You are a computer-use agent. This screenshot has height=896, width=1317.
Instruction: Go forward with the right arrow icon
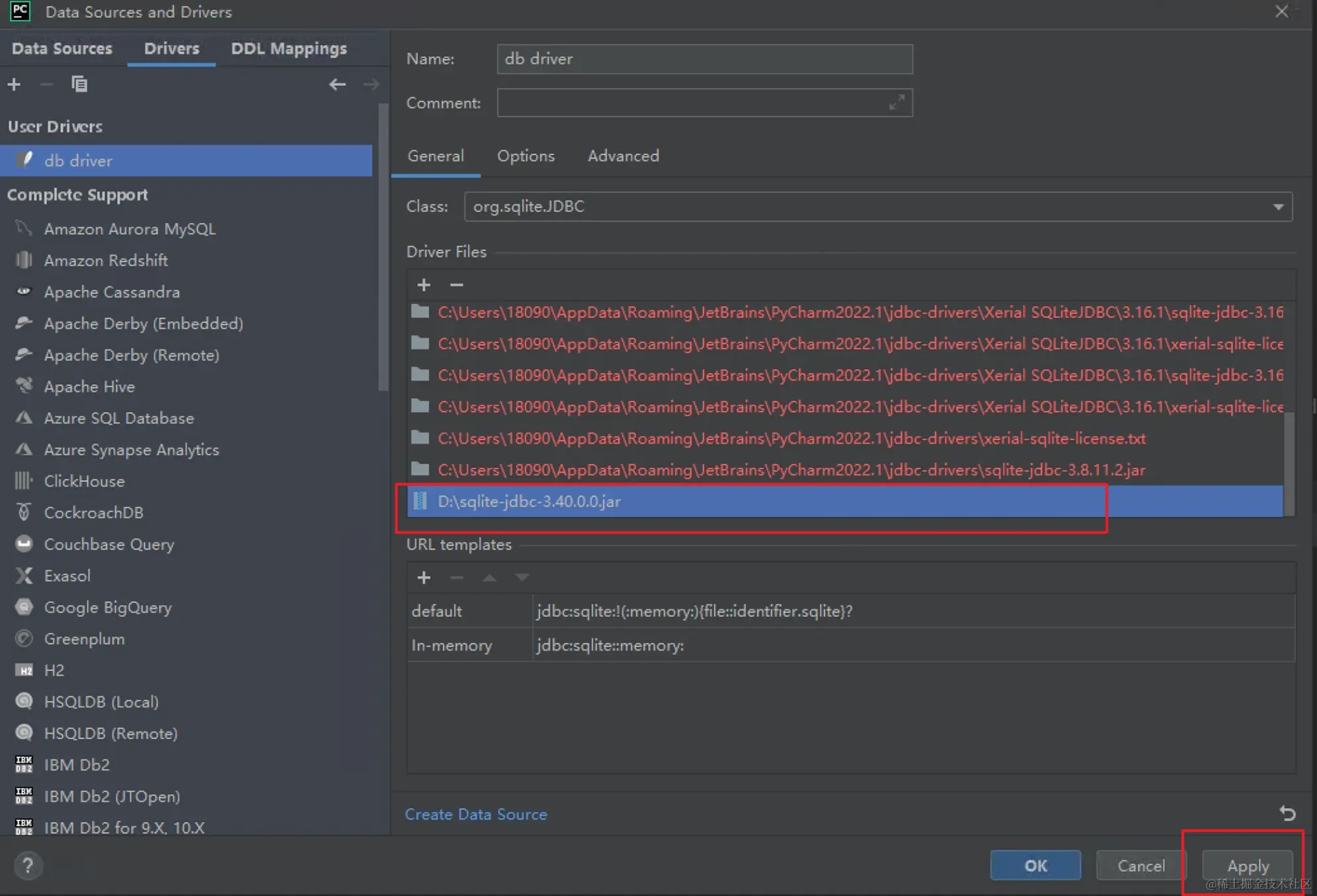[x=372, y=85]
